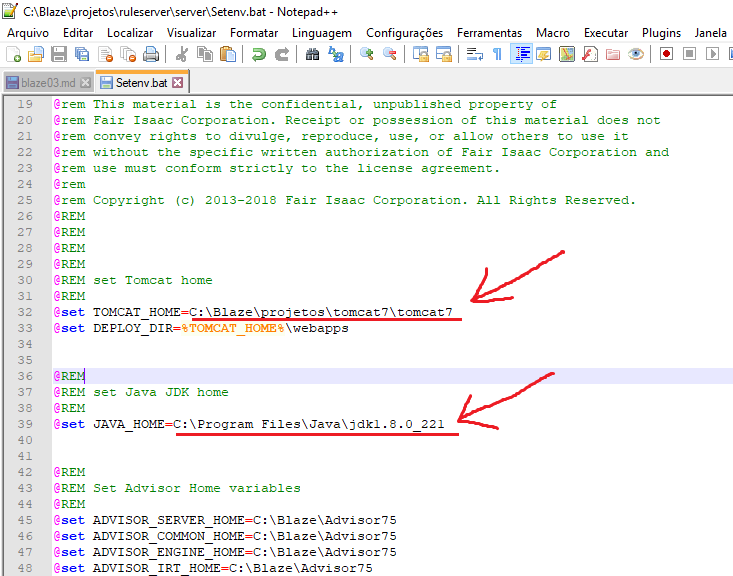Image resolution: width=733 pixels, height=576 pixels.
Task: Print the document with the printer icon
Action: [151, 54]
